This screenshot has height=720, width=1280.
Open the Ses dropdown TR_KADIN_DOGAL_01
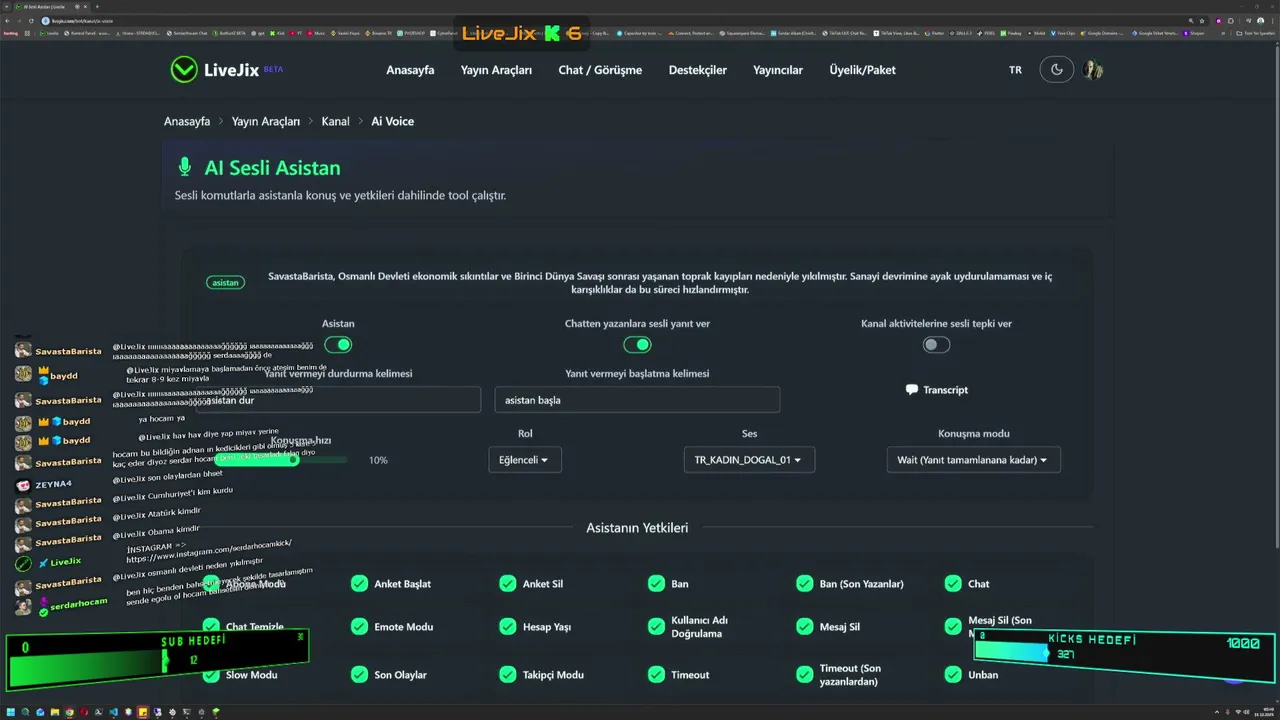click(749, 460)
